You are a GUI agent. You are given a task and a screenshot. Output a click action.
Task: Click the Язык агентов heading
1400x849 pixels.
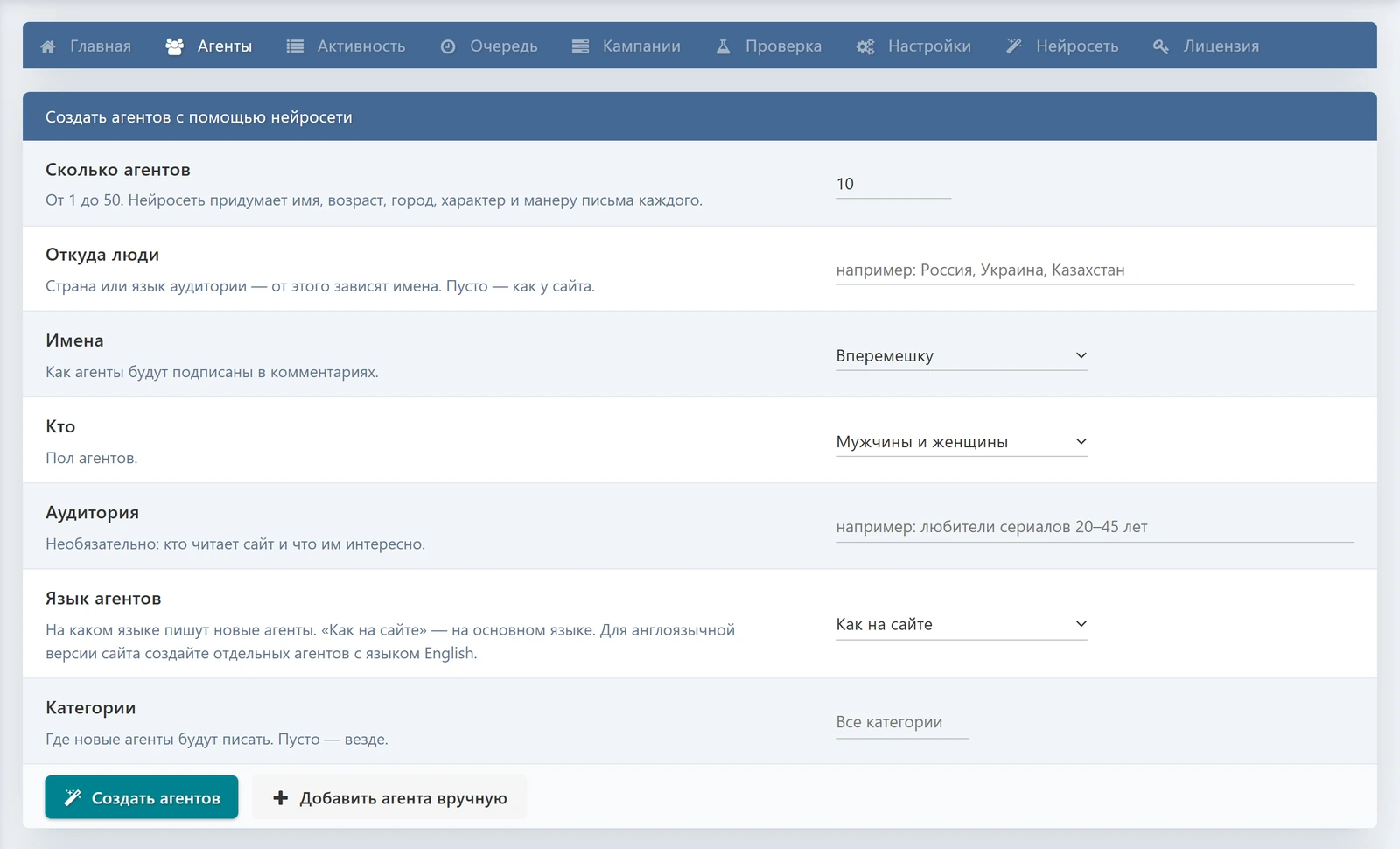coord(103,599)
